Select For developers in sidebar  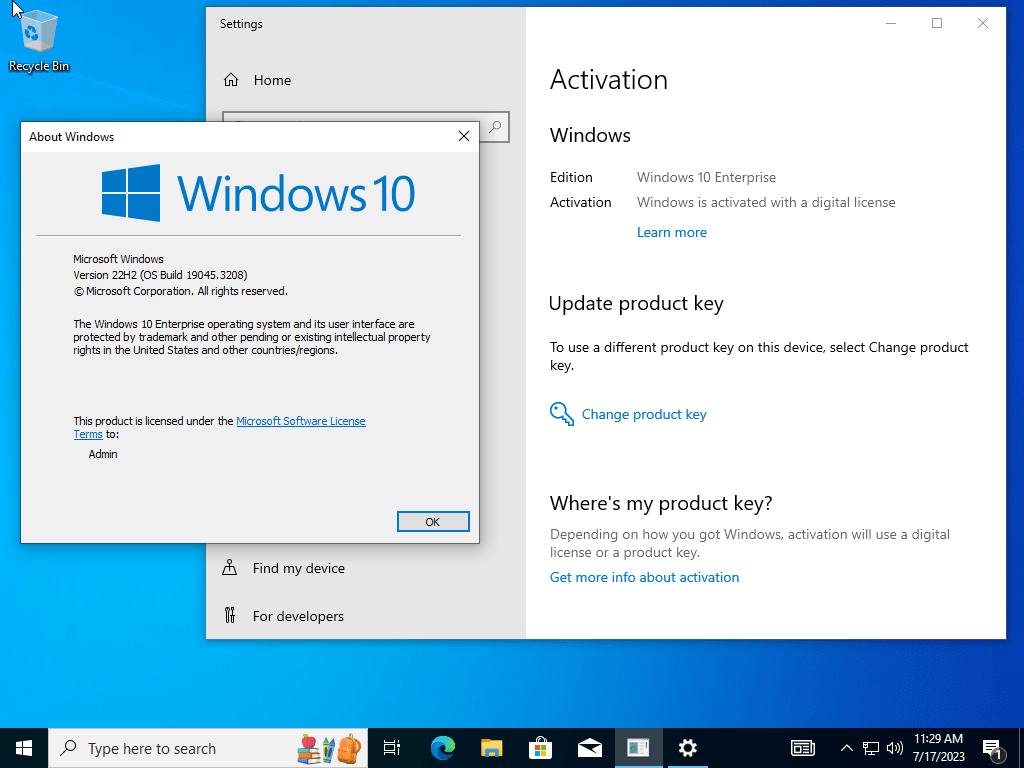(x=298, y=616)
